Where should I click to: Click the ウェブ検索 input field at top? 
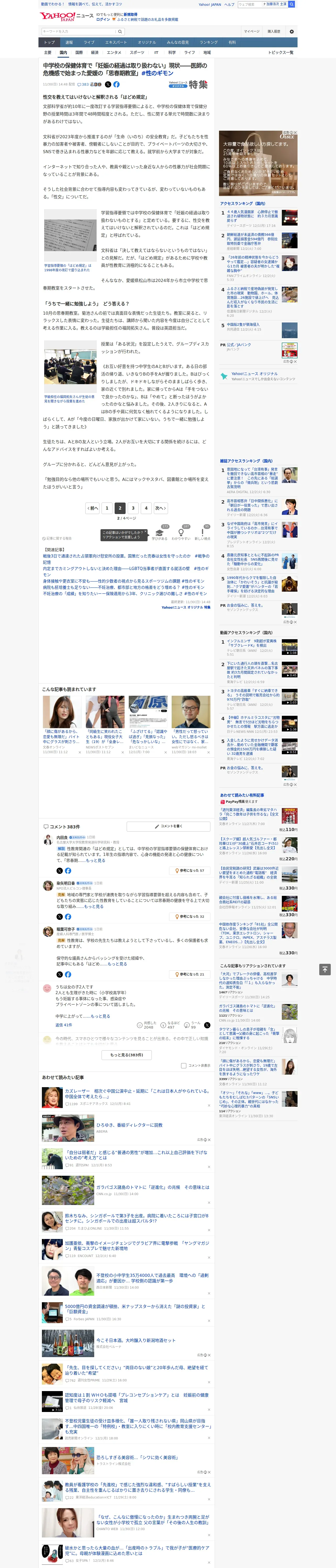click(249, 4)
